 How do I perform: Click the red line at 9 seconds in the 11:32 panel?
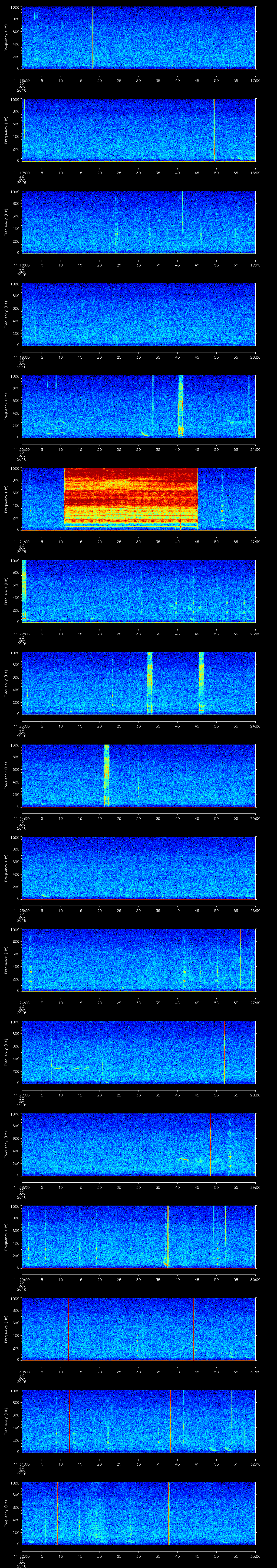tap(57, 1513)
